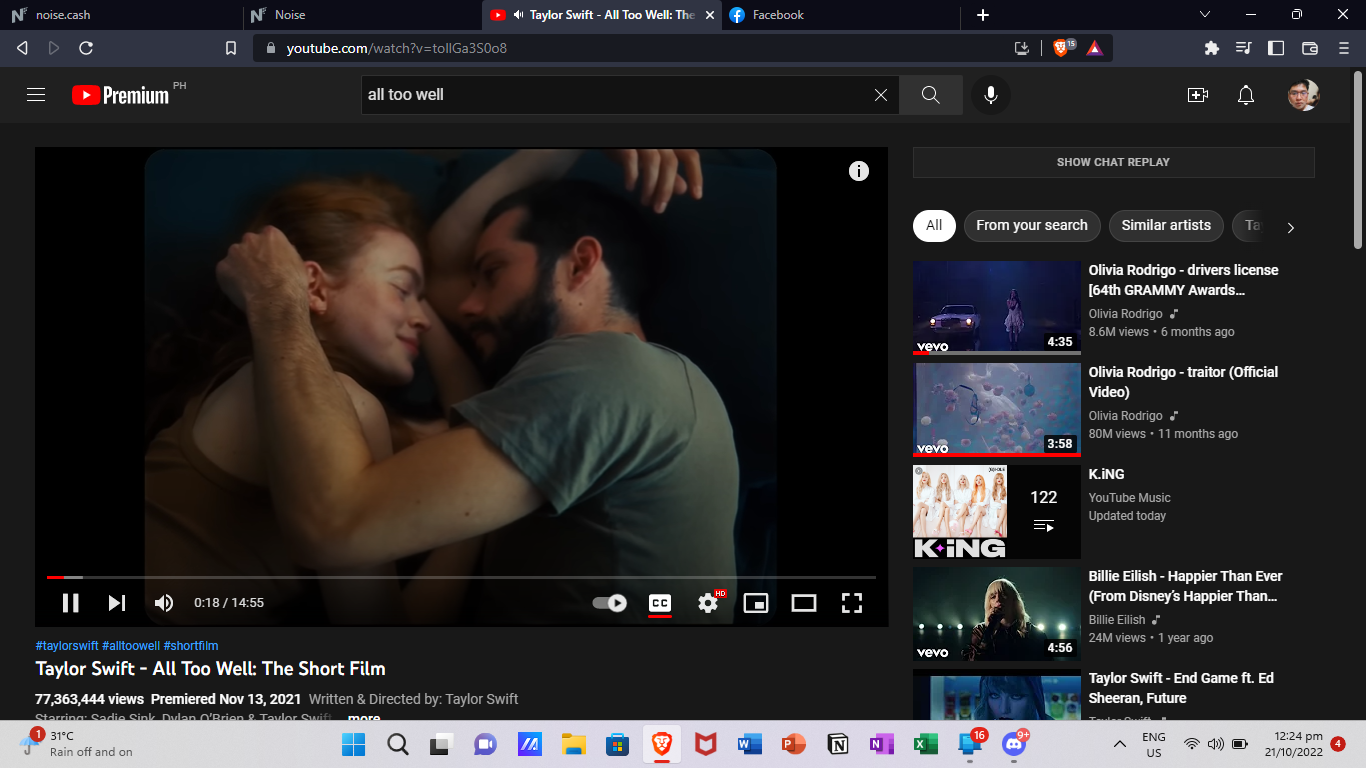Open player settings gear
1366x768 pixels.
click(x=709, y=603)
